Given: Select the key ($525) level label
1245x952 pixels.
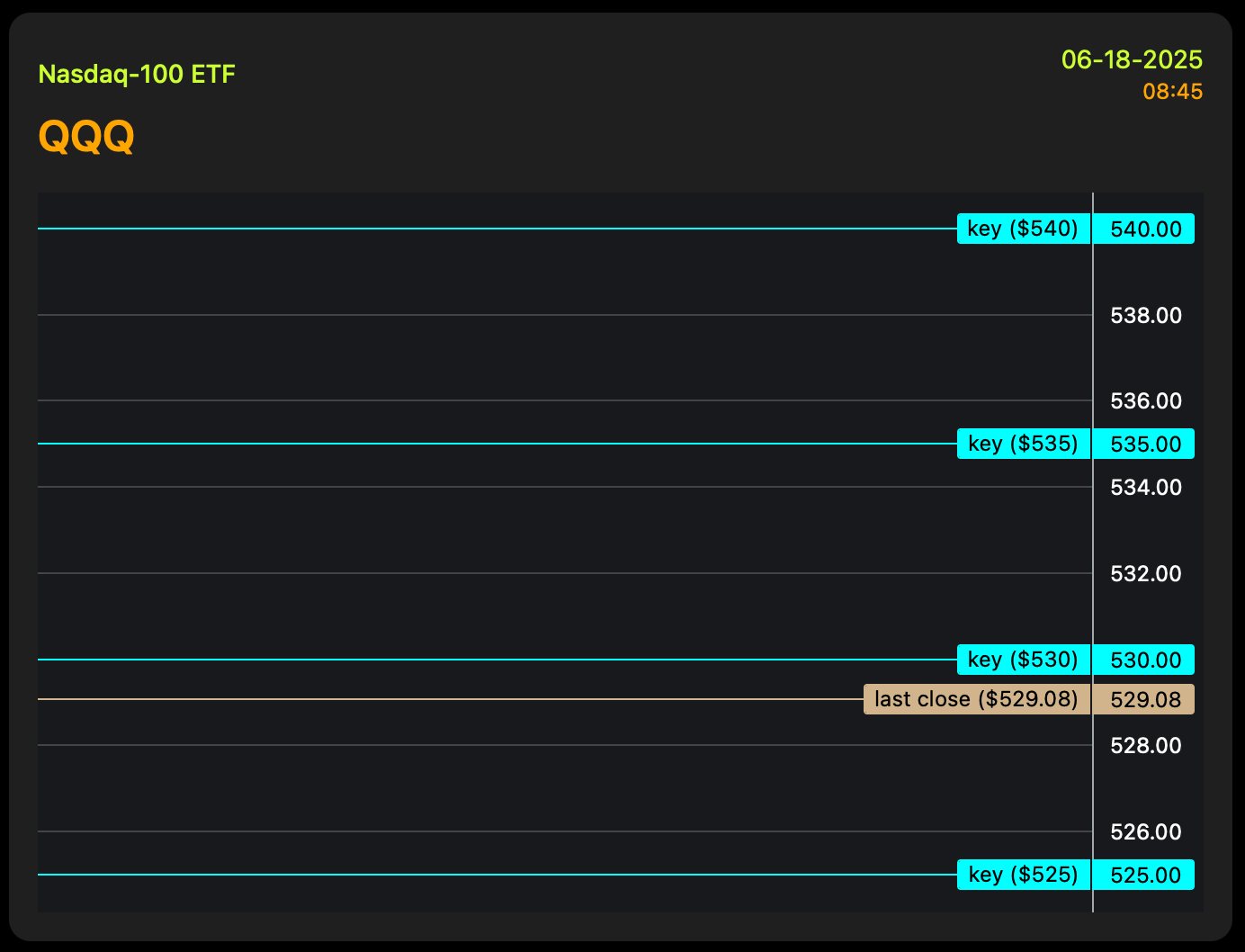Looking at the screenshot, I should point(1024,875).
